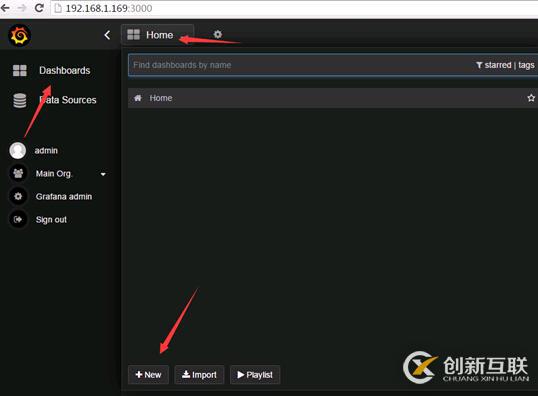Open the admin profile link
Screen dimensions: 538x396
[x=46, y=151]
